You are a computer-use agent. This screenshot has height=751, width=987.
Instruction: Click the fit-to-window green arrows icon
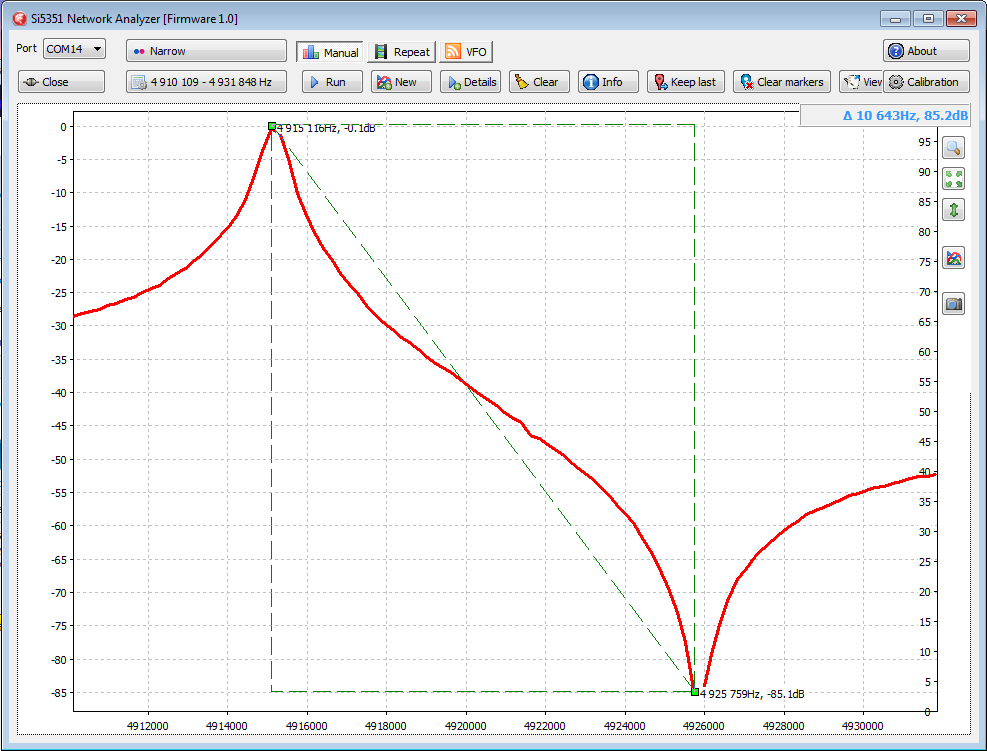953,179
